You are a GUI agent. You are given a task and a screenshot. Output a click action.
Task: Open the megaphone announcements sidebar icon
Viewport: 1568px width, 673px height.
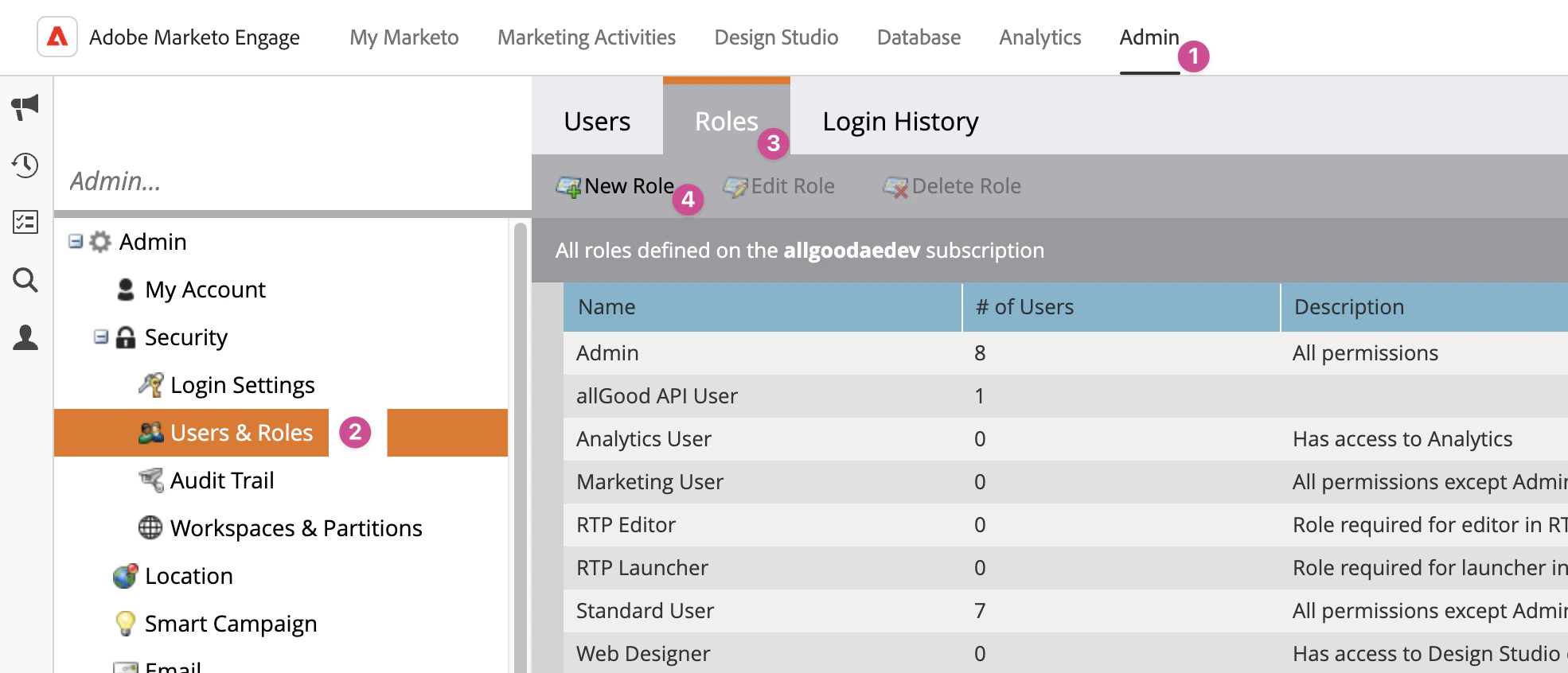click(x=25, y=107)
